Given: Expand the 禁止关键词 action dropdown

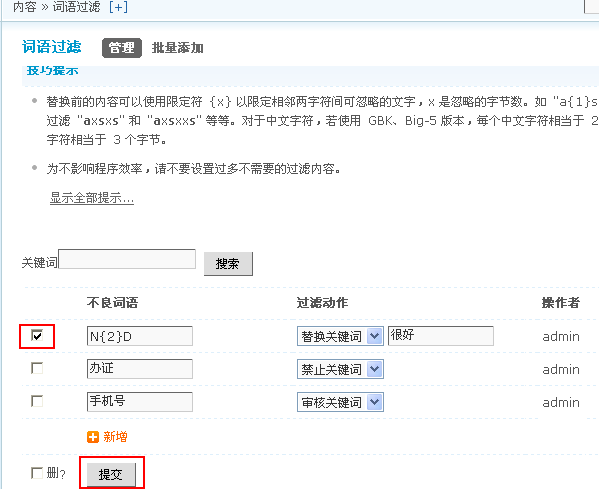Looking at the screenshot, I should coord(340,369).
